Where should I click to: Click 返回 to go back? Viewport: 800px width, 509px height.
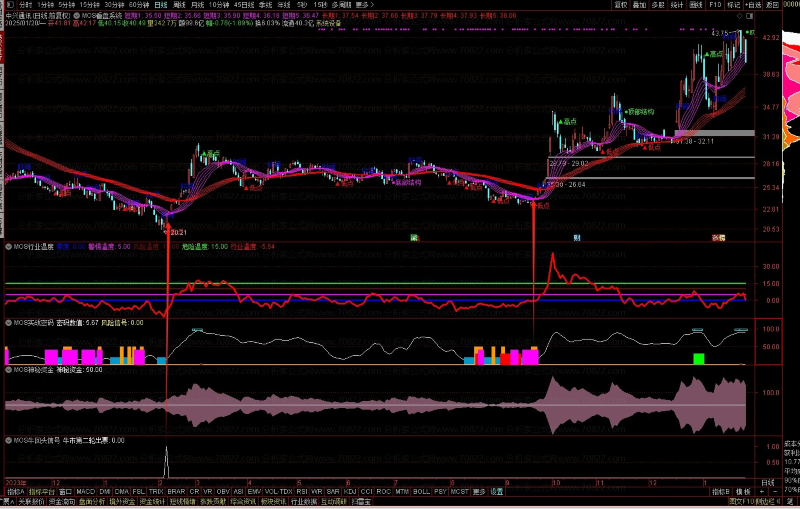pos(772,5)
